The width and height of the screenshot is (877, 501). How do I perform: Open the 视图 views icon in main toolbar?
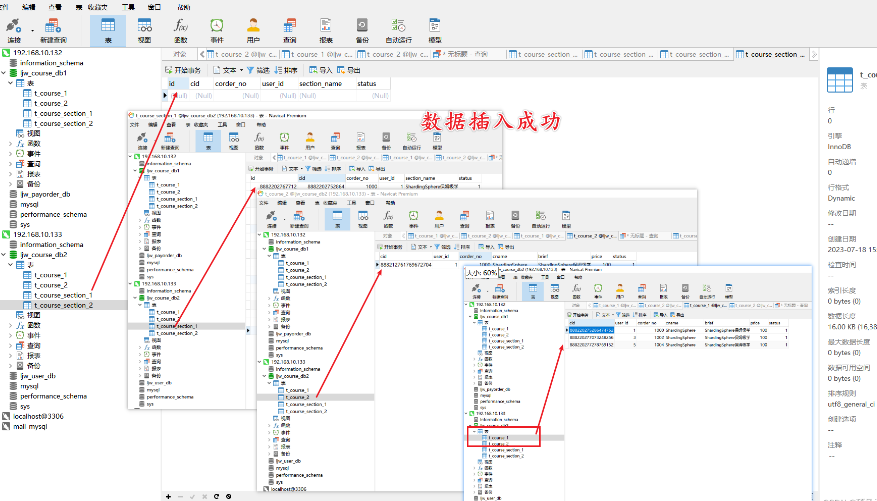coord(144,30)
